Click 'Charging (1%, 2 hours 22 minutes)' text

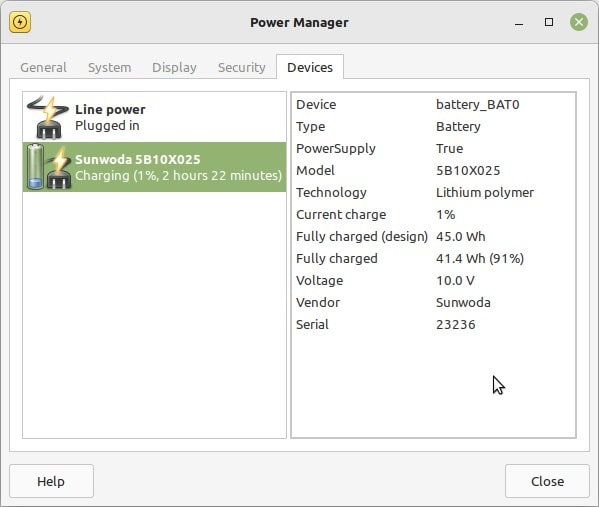178,175
